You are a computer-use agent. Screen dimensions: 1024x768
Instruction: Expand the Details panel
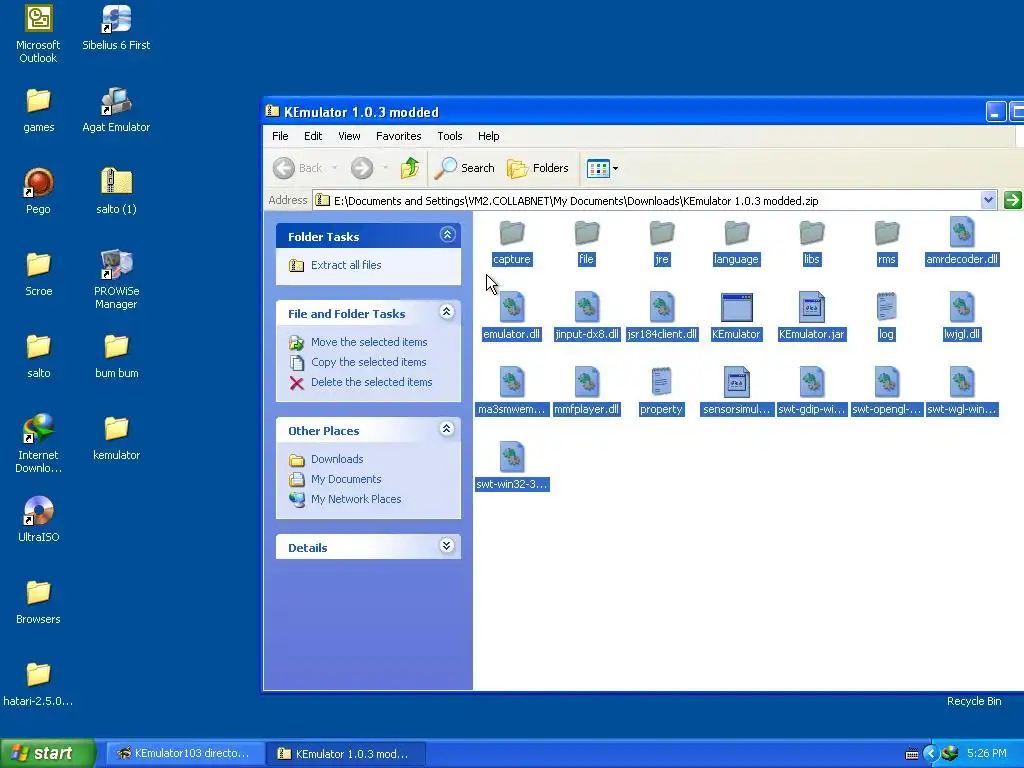click(x=447, y=545)
